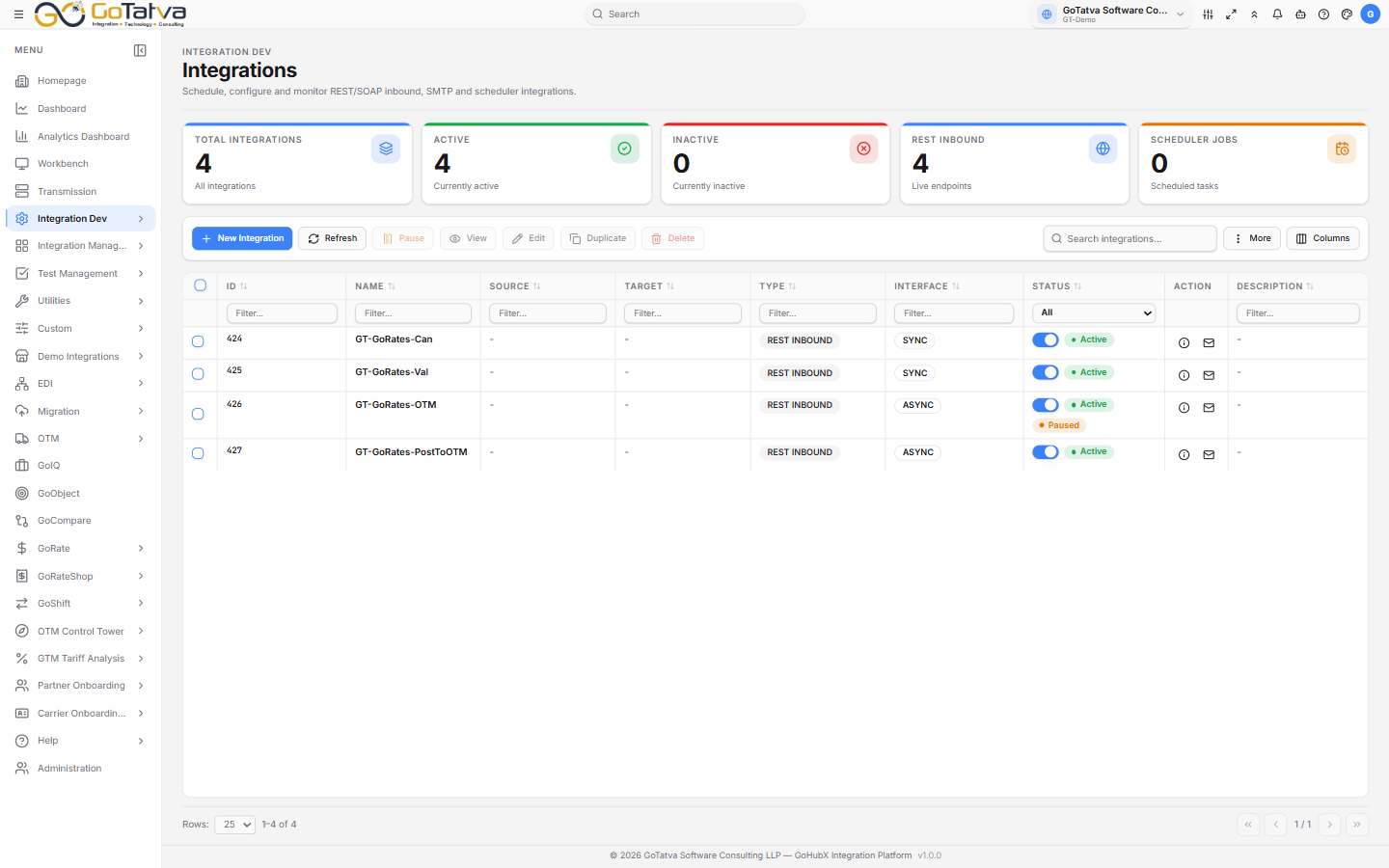Click the Name column filter field
This screenshot has width=1389, height=868.
(x=413, y=313)
